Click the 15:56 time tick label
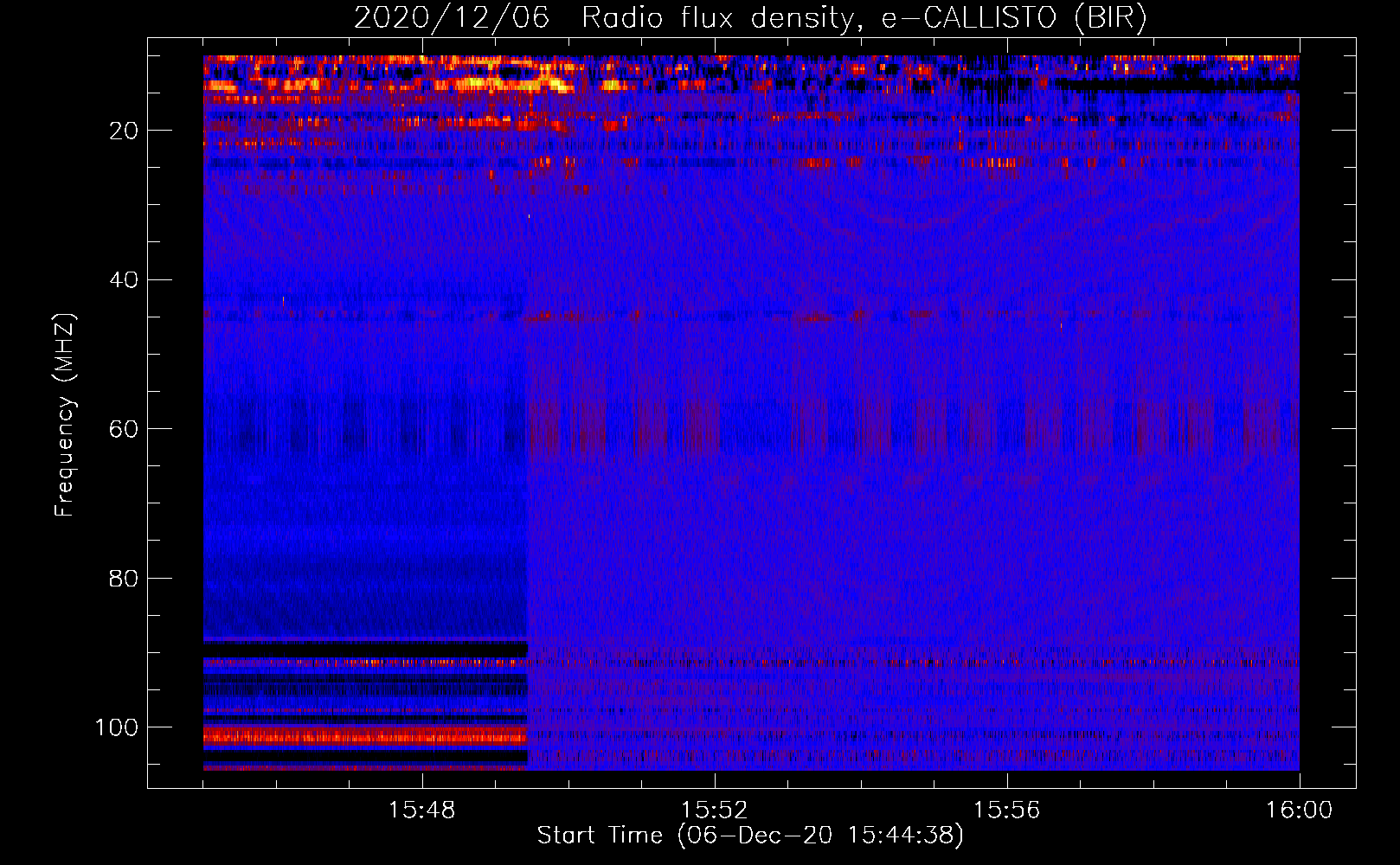Image resolution: width=1400 pixels, height=865 pixels. tap(1007, 811)
